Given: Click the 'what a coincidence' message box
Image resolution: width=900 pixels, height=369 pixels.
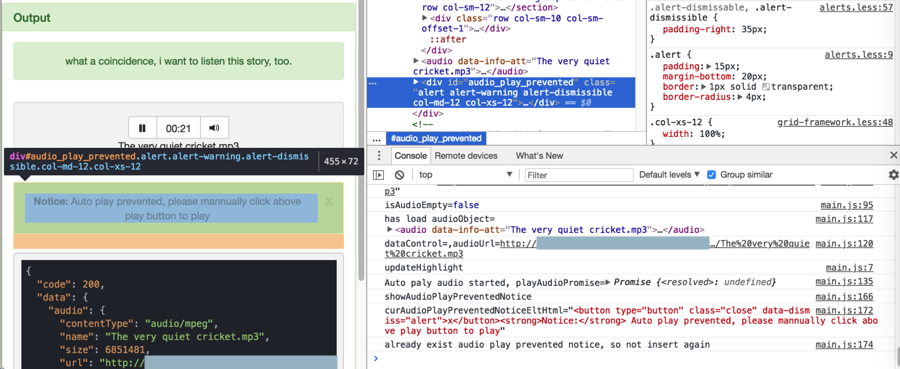Looking at the screenshot, I should tap(179, 61).
